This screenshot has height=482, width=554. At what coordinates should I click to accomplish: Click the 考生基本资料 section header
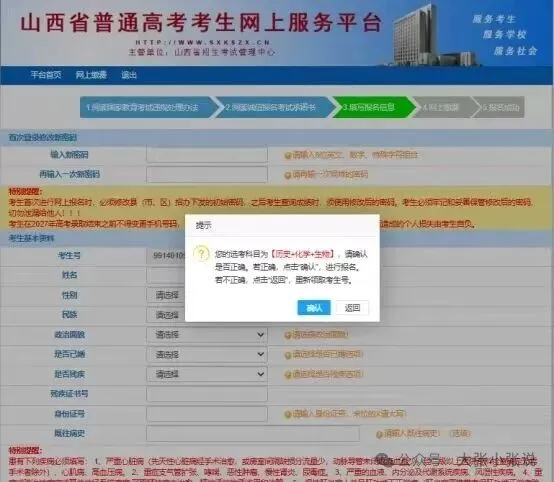pos(31,239)
